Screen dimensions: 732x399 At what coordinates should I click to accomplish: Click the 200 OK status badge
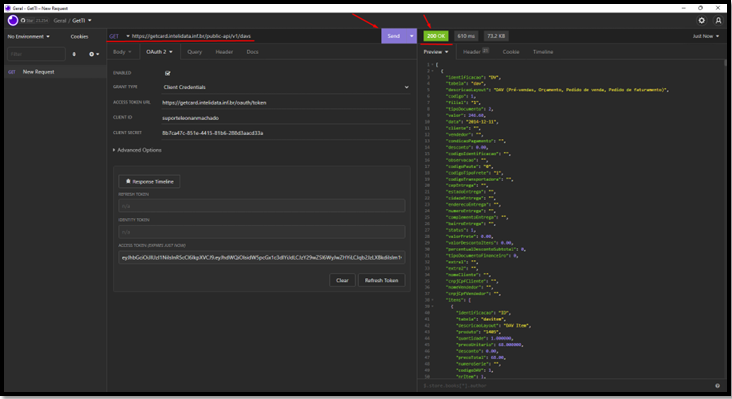point(436,36)
